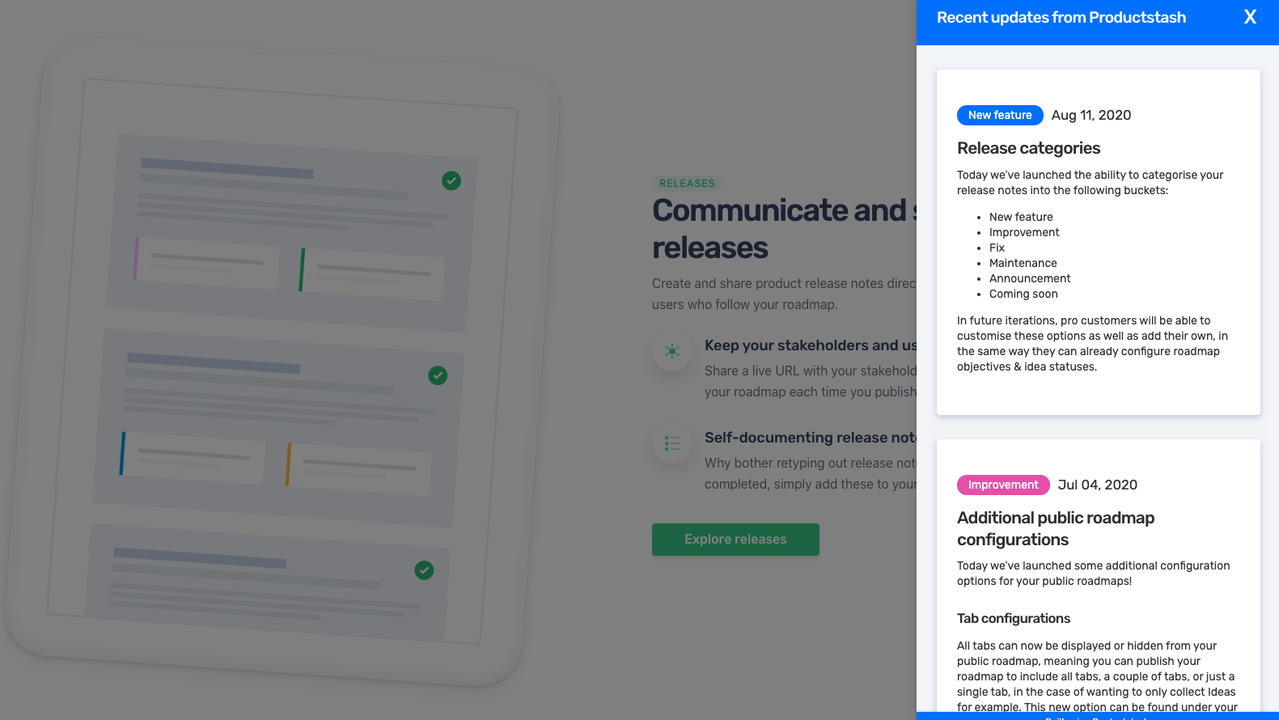Viewport: 1279px width, 720px height.
Task: Click the Recent updates from Productstash title
Action: pyautogui.click(x=1061, y=17)
